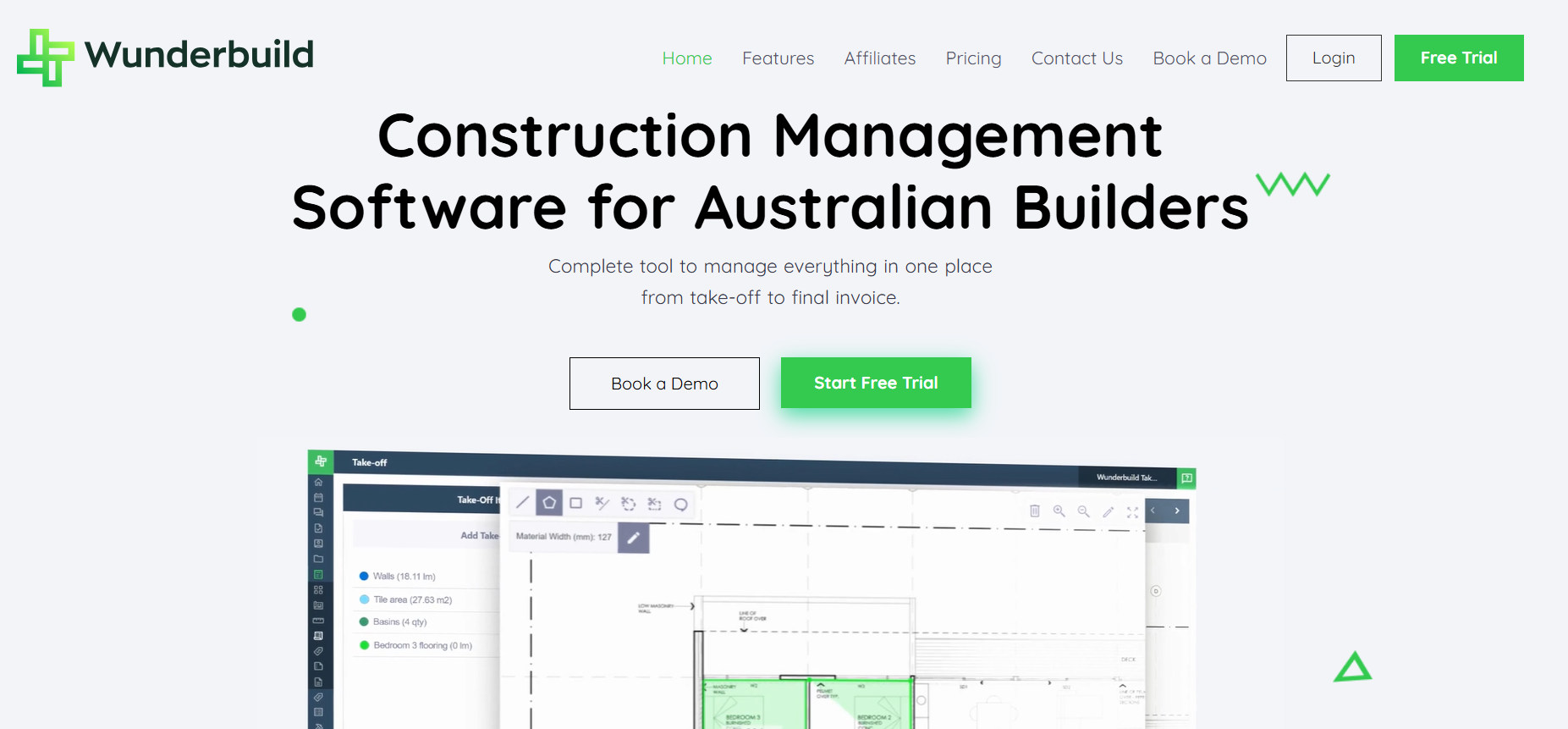Click the Start Free Trial button

click(876, 383)
